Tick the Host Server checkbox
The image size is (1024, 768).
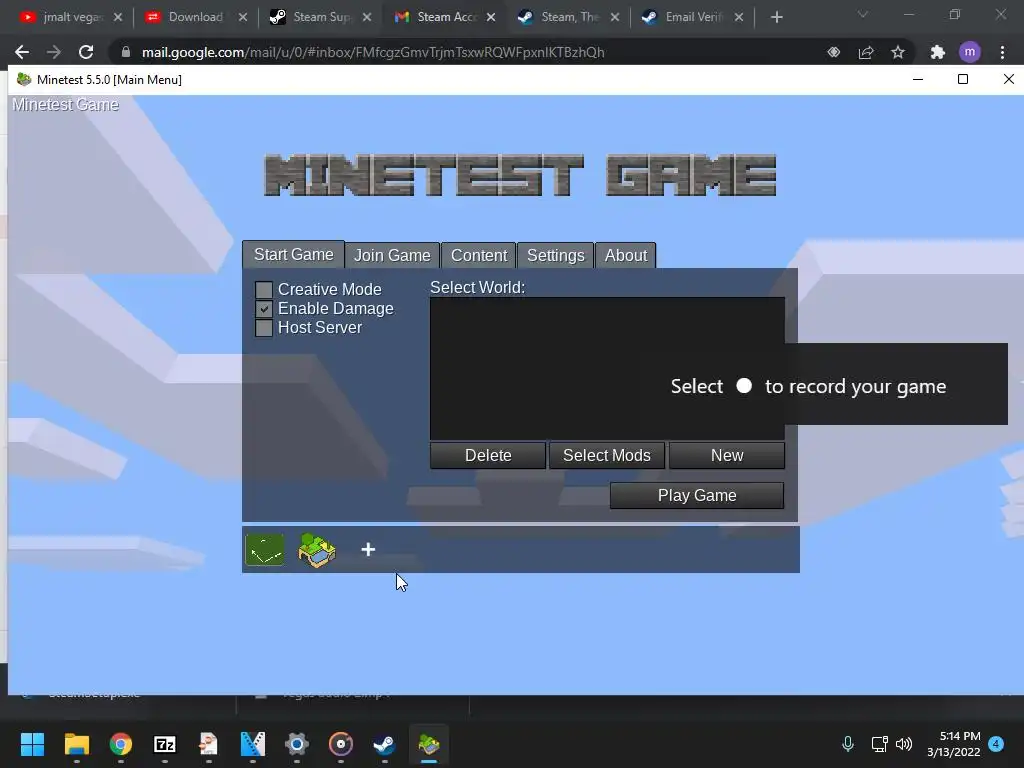(x=264, y=327)
